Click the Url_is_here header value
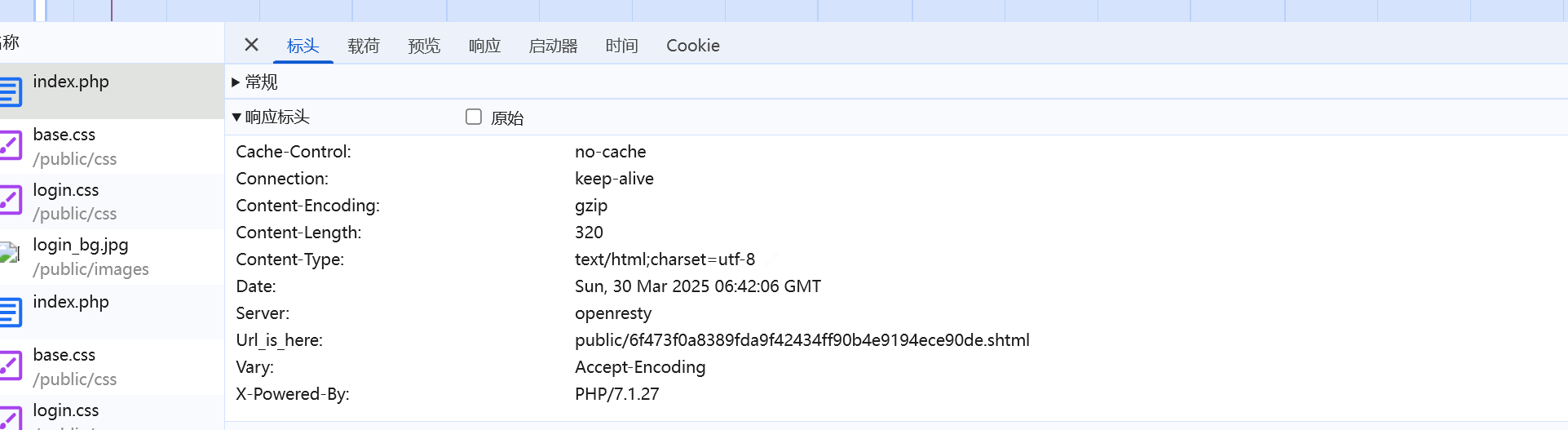The width and height of the screenshot is (1568, 430). (802, 340)
